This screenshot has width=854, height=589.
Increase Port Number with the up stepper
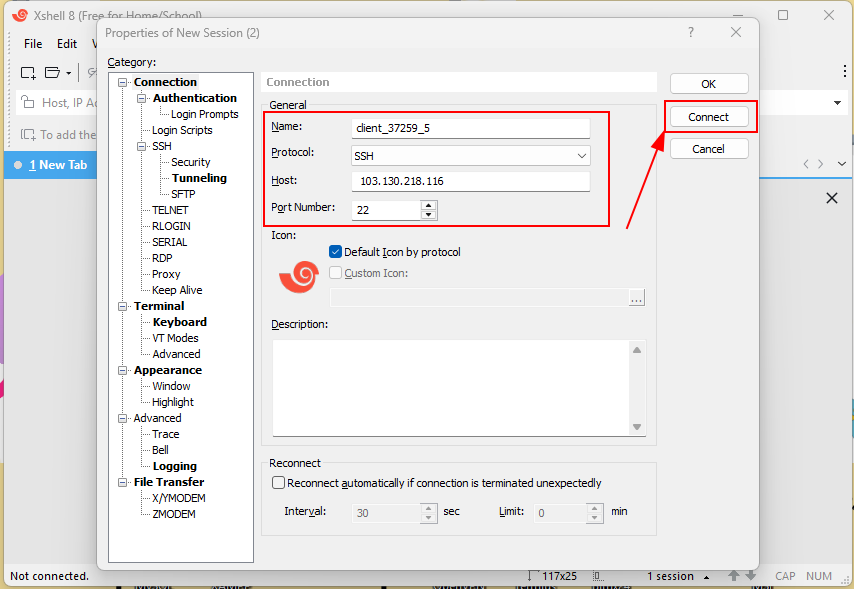[x=430, y=204]
